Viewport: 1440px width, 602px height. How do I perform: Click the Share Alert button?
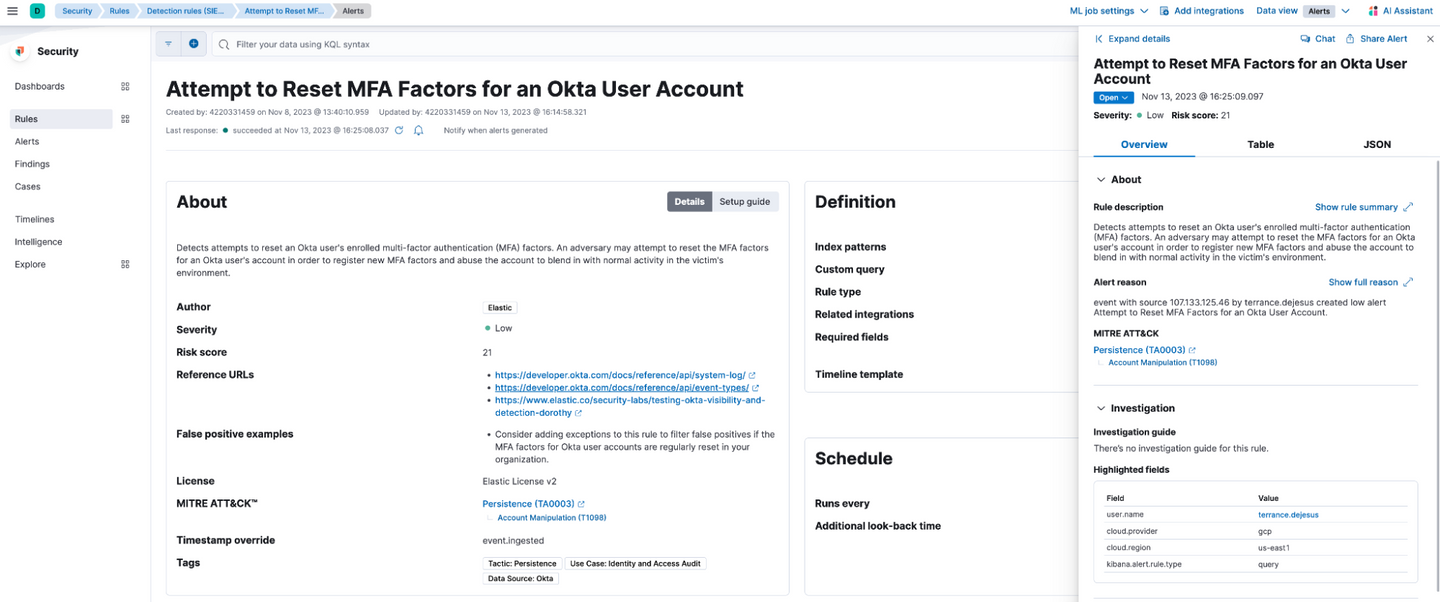[1376, 39]
